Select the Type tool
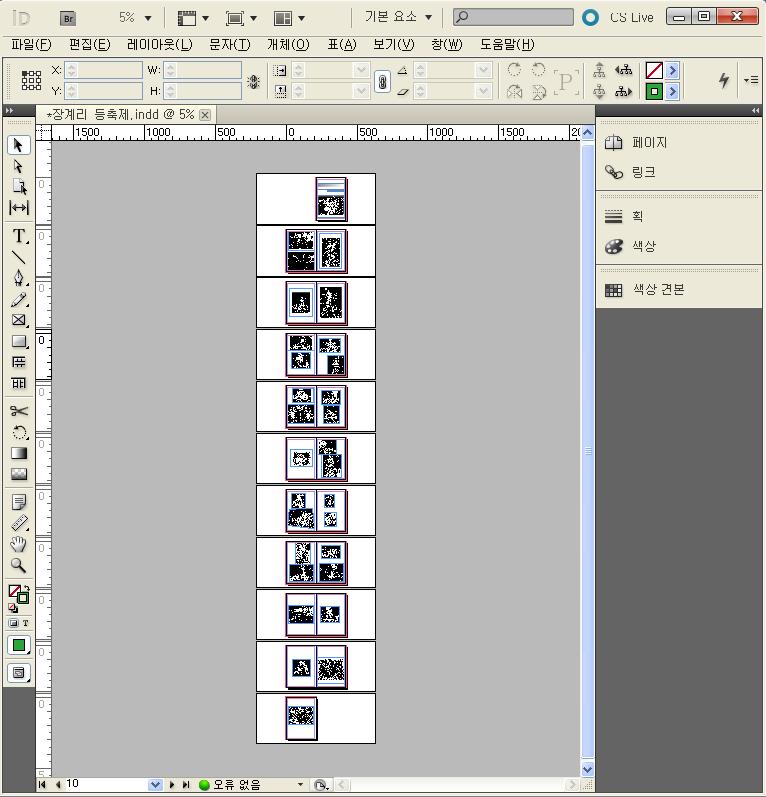The width and height of the screenshot is (766, 797). (18, 236)
